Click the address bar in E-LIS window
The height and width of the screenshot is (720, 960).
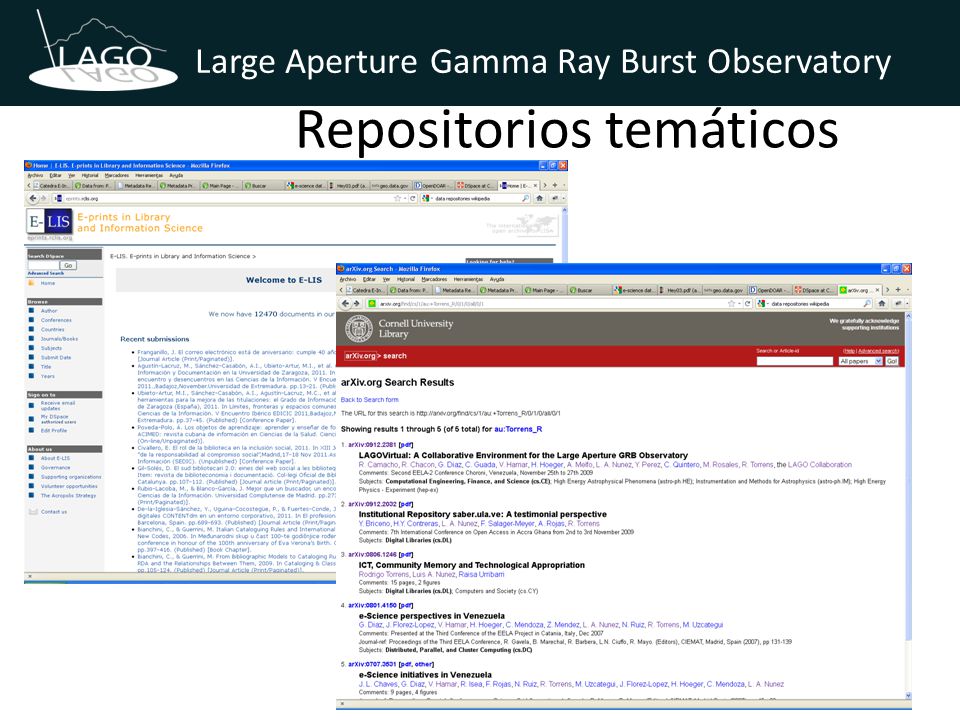227,198
